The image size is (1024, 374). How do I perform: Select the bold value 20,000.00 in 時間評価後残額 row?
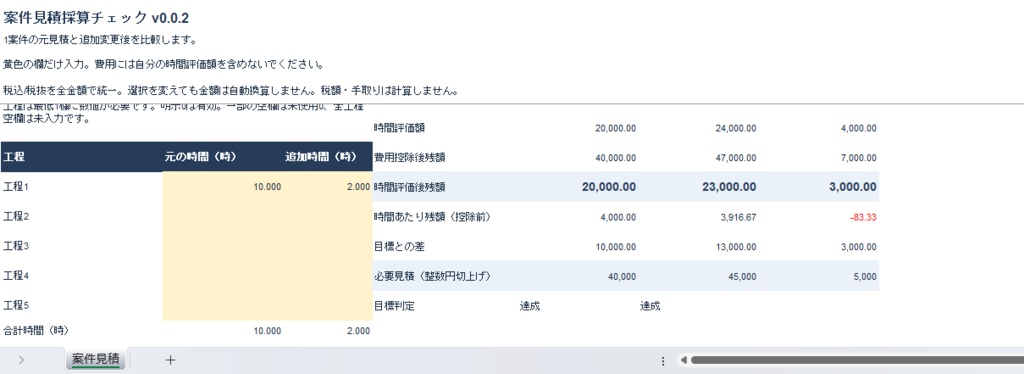click(x=609, y=187)
